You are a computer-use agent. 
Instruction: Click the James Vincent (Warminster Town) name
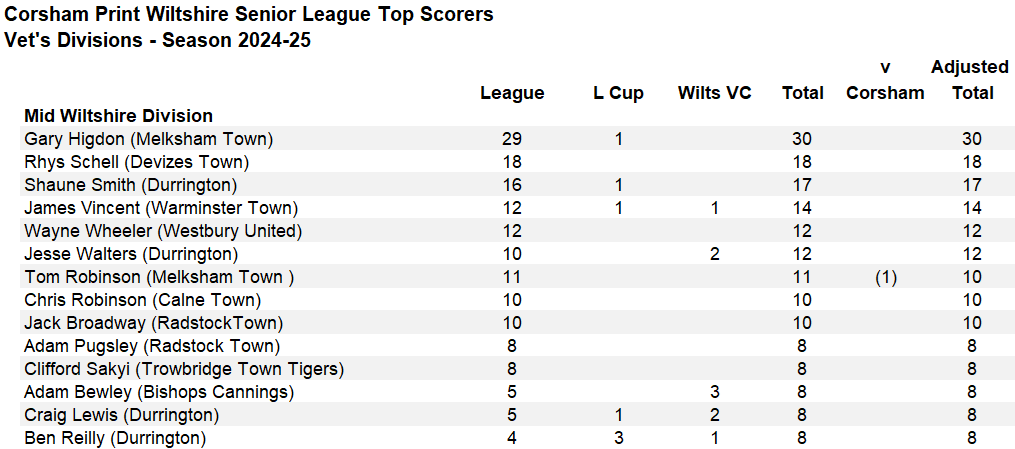161,208
